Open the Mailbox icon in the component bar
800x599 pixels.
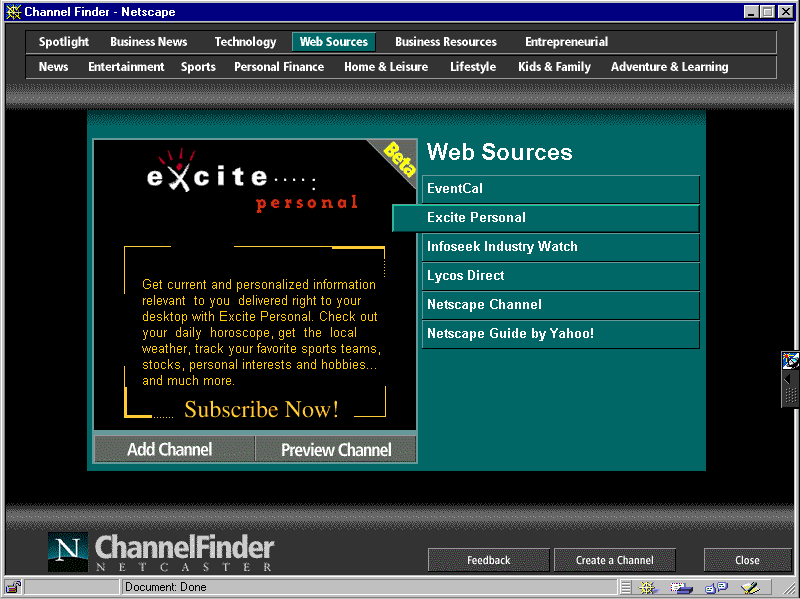click(681, 588)
